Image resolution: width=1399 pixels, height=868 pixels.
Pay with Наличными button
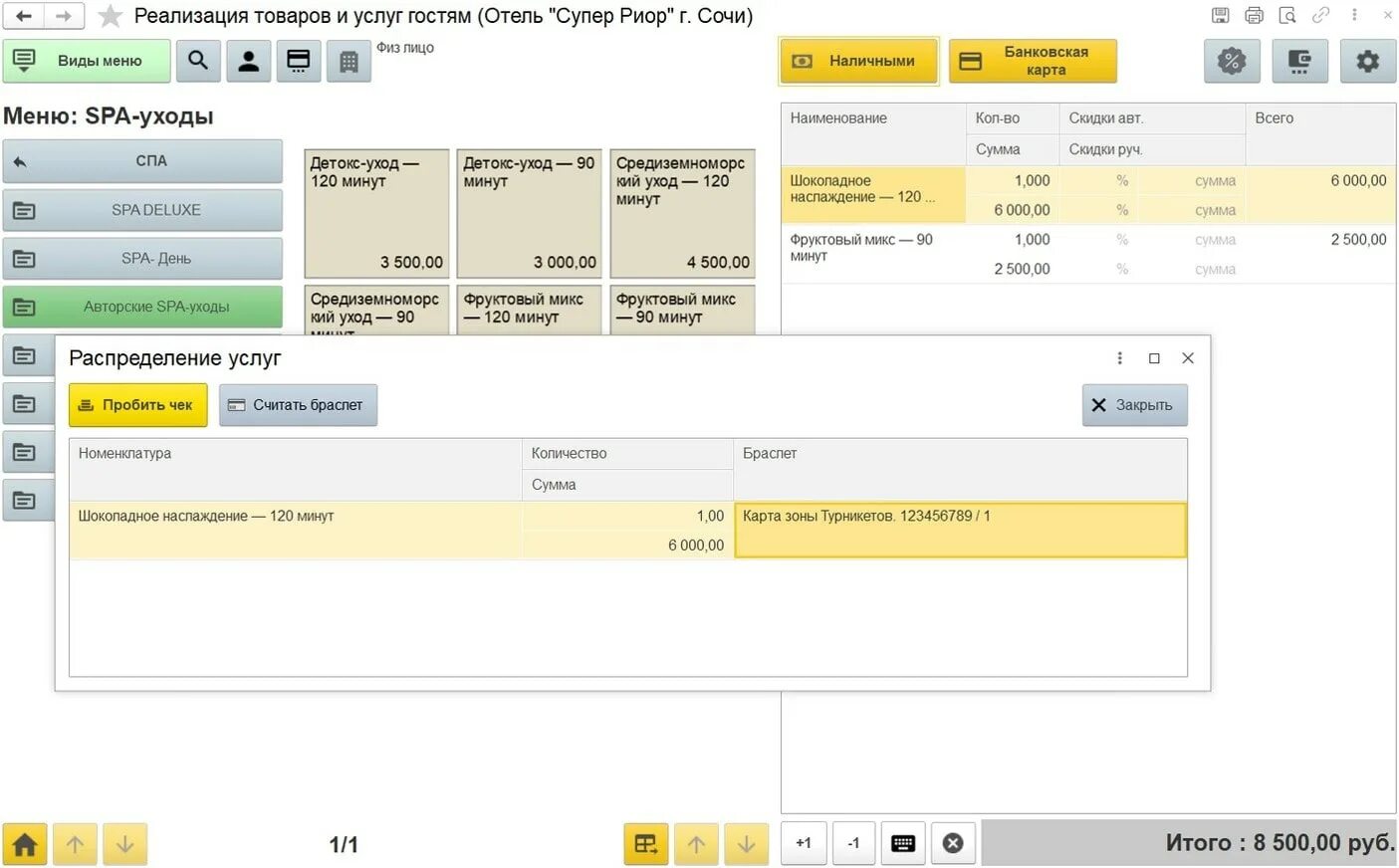858,61
